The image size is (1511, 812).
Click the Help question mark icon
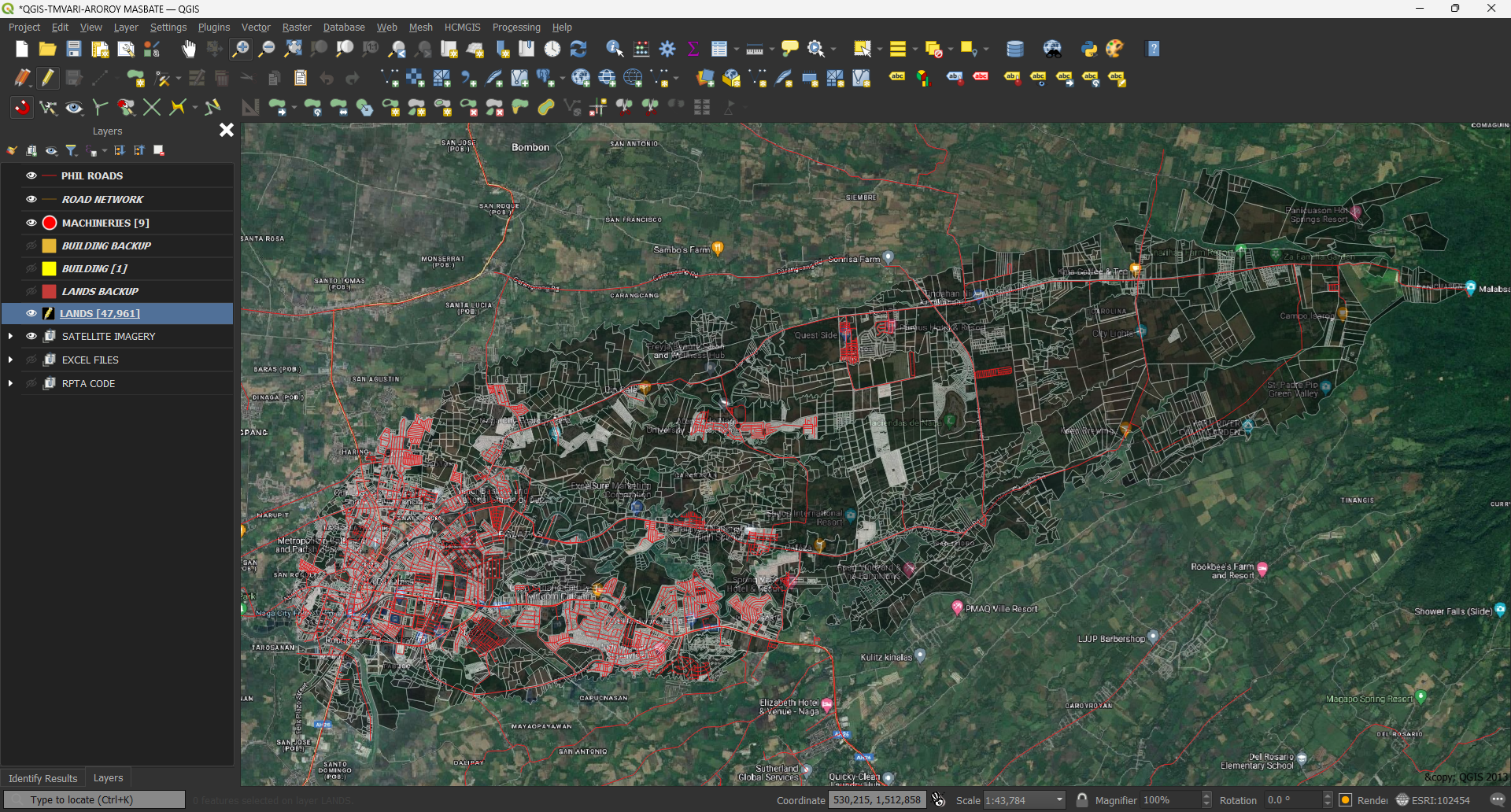pos(1154,50)
